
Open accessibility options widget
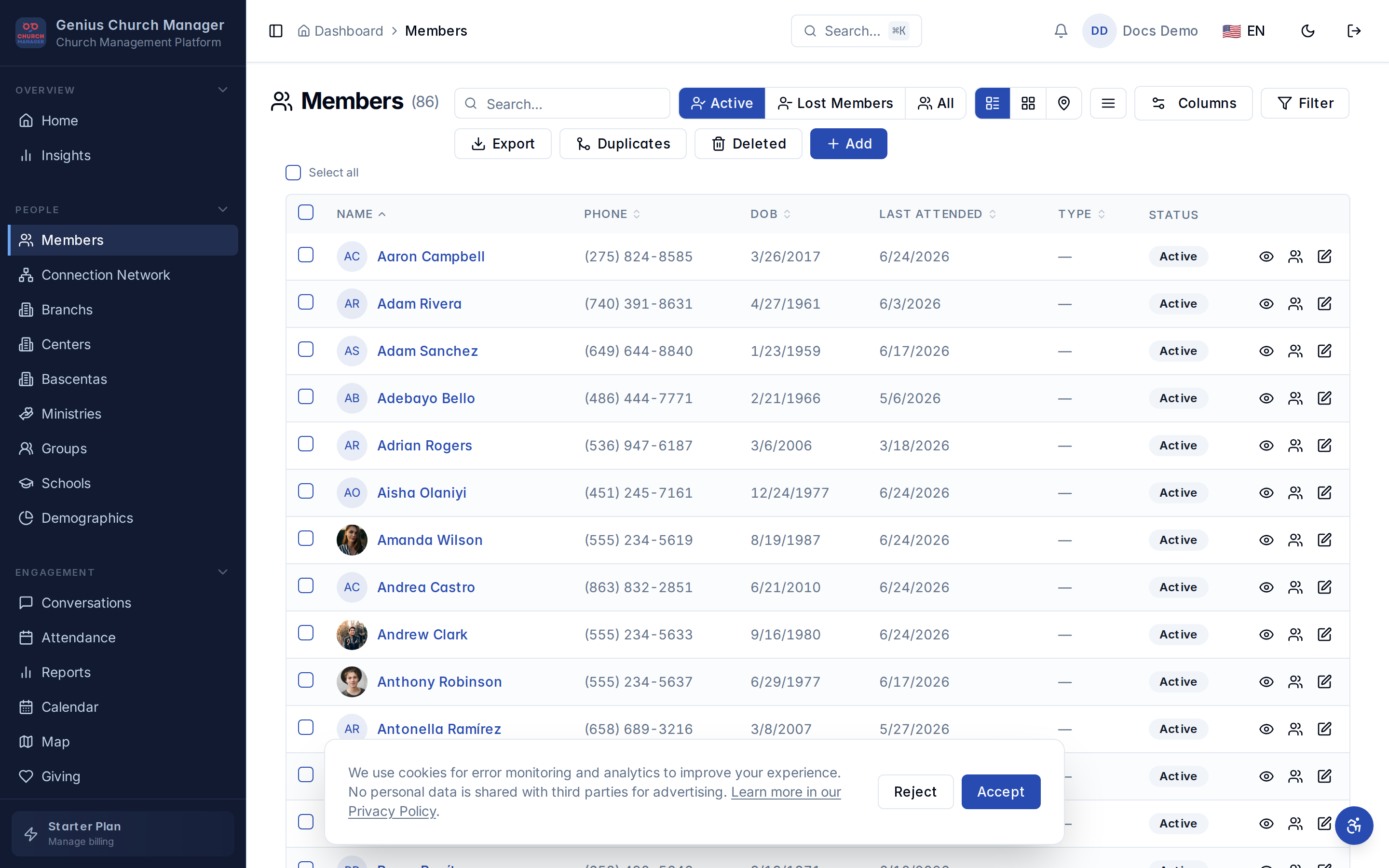coord(1353,826)
